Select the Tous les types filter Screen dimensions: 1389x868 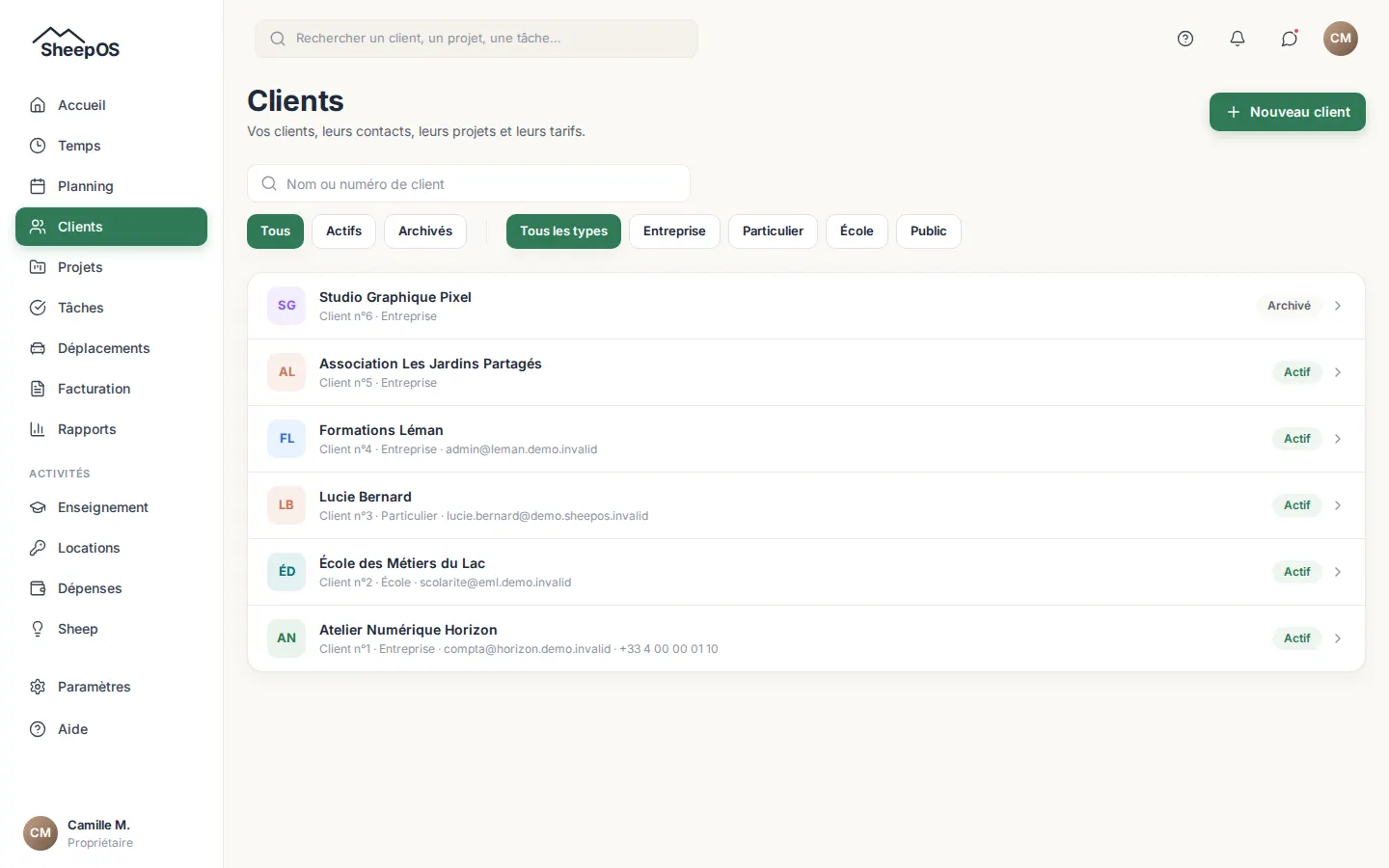563,231
